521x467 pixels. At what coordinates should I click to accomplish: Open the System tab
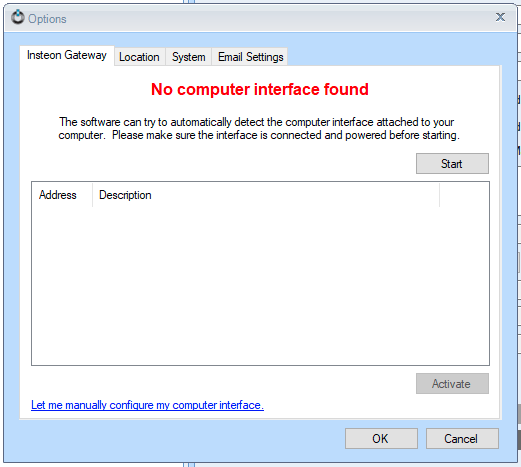pos(188,57)
